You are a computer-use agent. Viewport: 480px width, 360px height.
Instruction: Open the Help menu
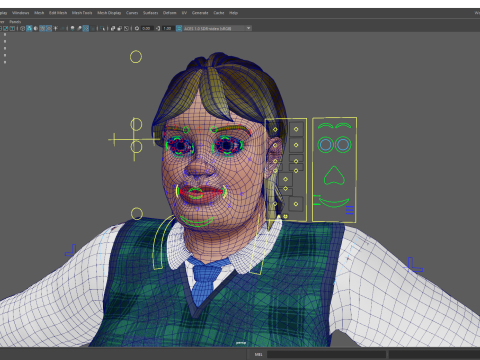(x=233, y=13)
